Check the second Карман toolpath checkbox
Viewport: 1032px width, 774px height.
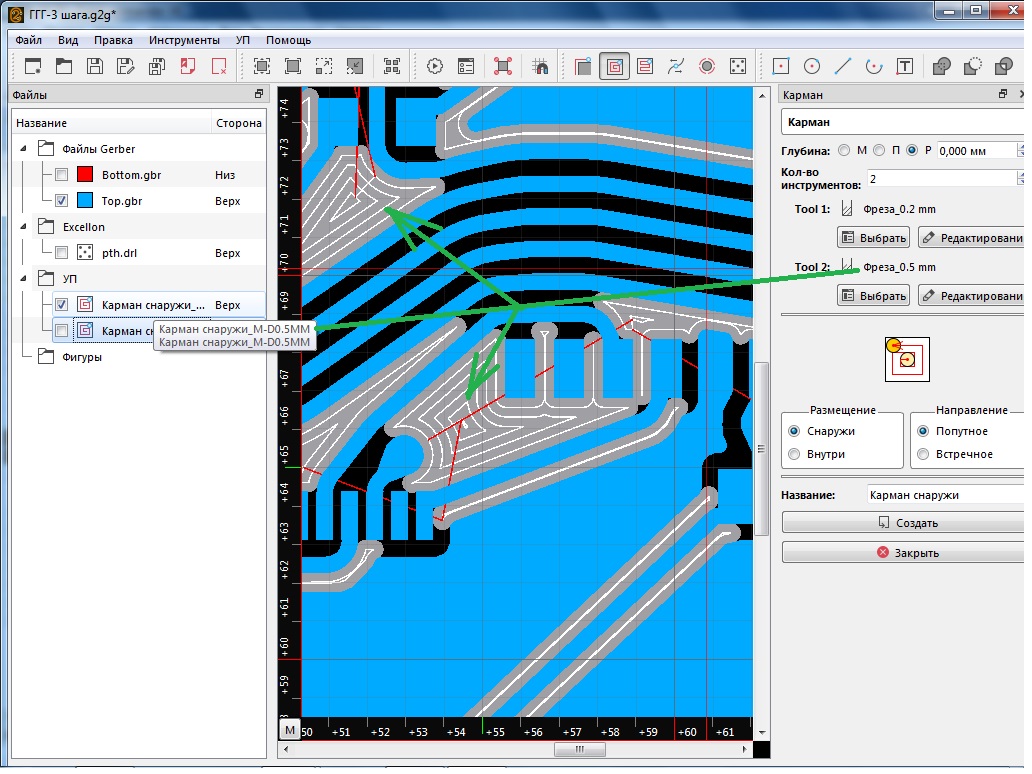pyautogui.click(x=62, y=332)
